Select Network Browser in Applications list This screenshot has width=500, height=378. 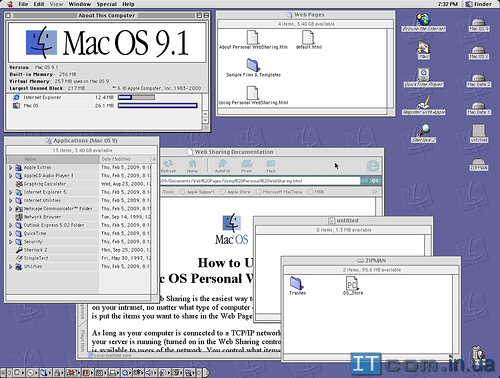coord(38,217)
